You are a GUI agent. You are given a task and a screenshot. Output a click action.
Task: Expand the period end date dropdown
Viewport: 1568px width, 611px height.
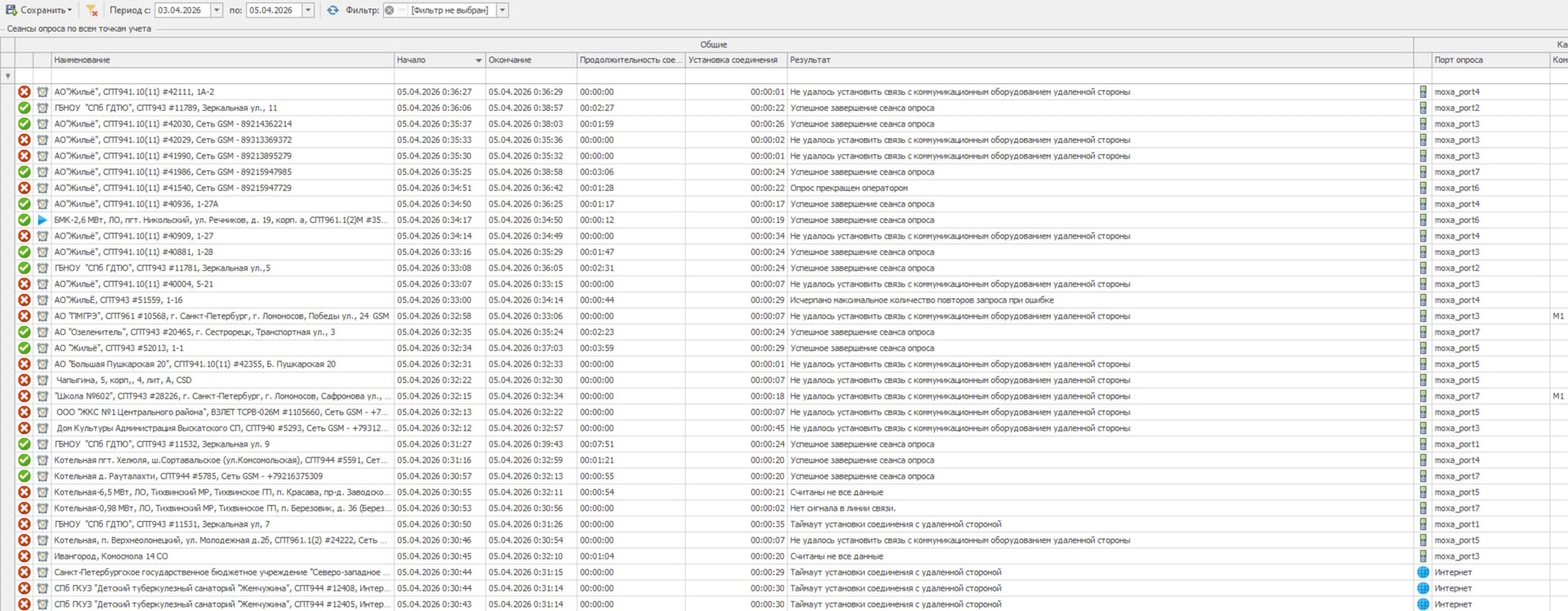(308, 11)
